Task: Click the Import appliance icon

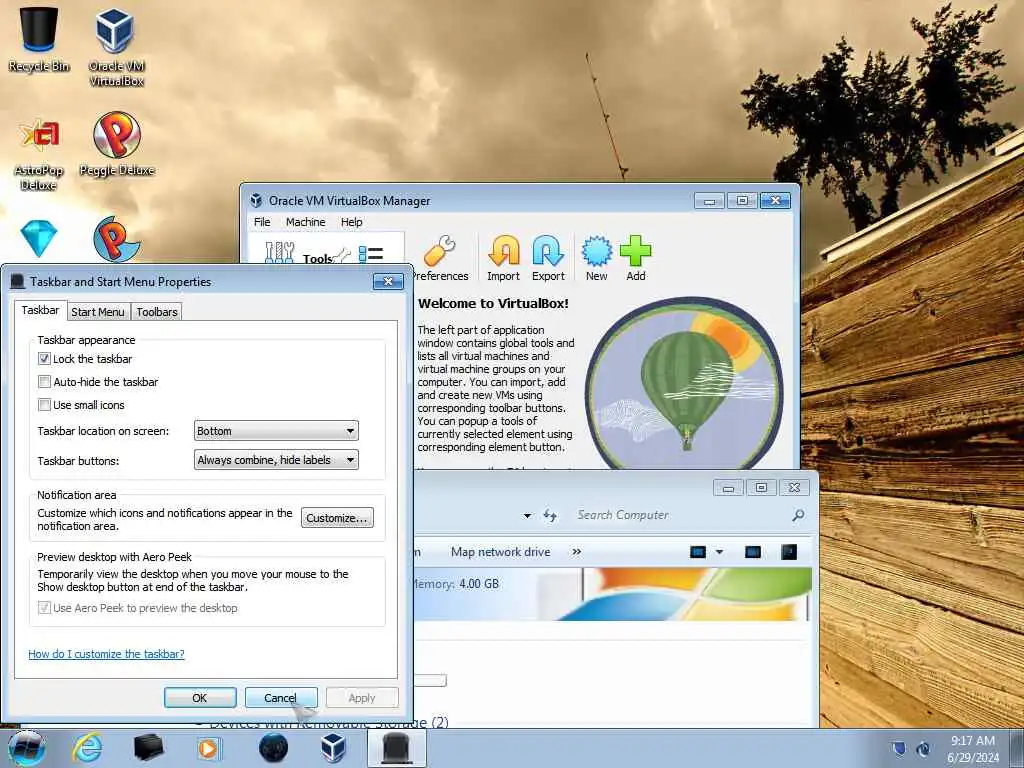Action: coord(504,251)
